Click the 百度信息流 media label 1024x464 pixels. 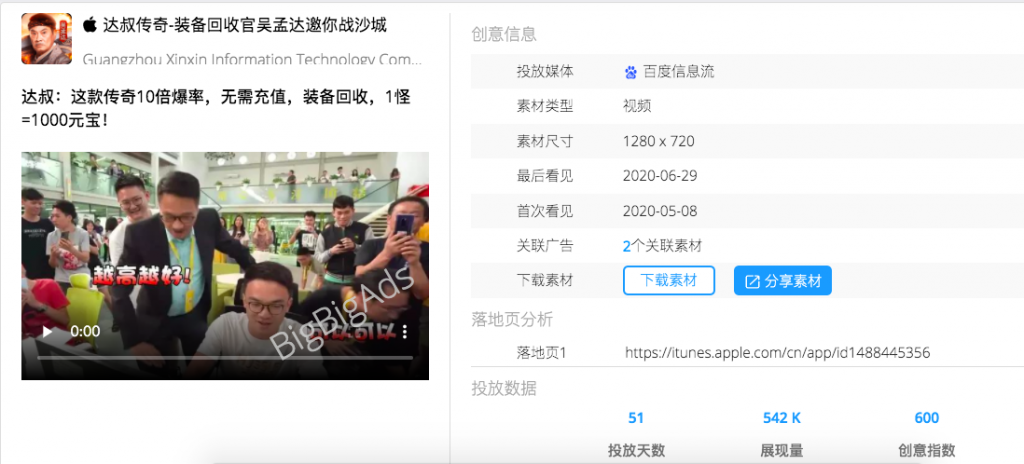[x=679, y=72]
